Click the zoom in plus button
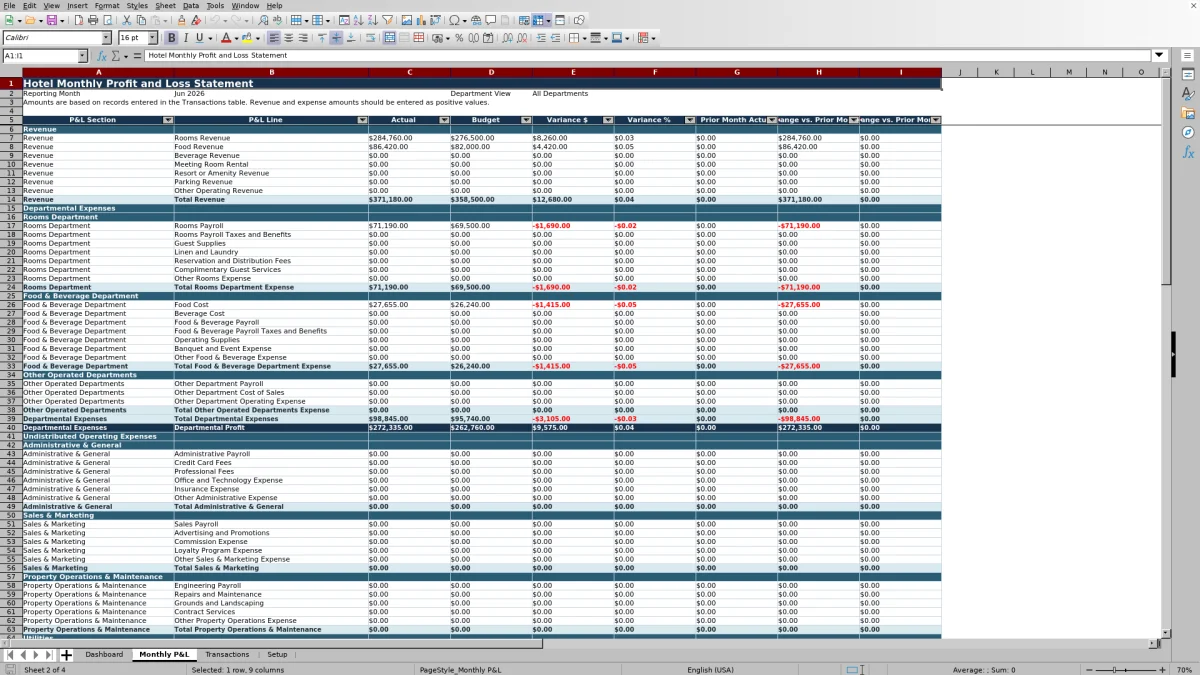The image size is (1200, 675). pos(1162,670)
